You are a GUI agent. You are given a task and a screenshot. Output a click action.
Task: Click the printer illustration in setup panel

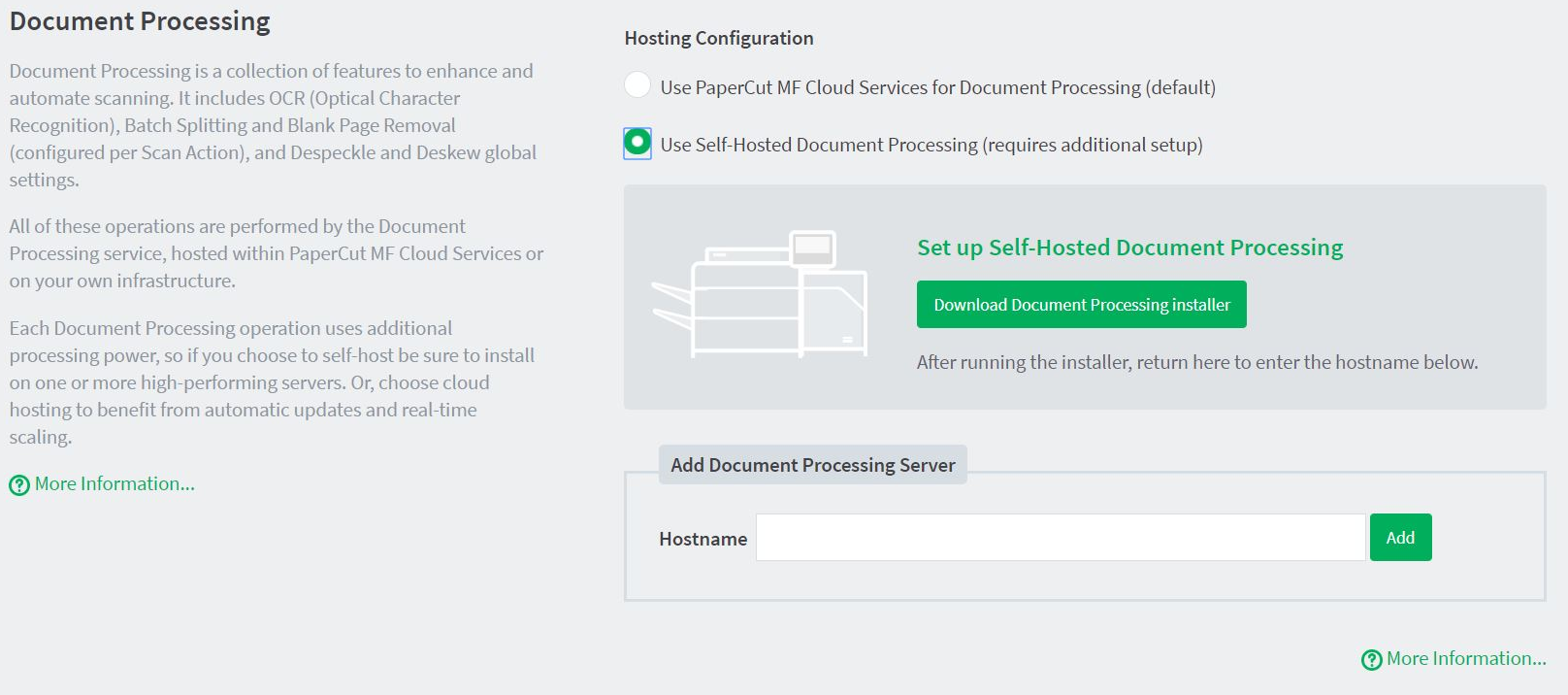(x=760, y=294)
